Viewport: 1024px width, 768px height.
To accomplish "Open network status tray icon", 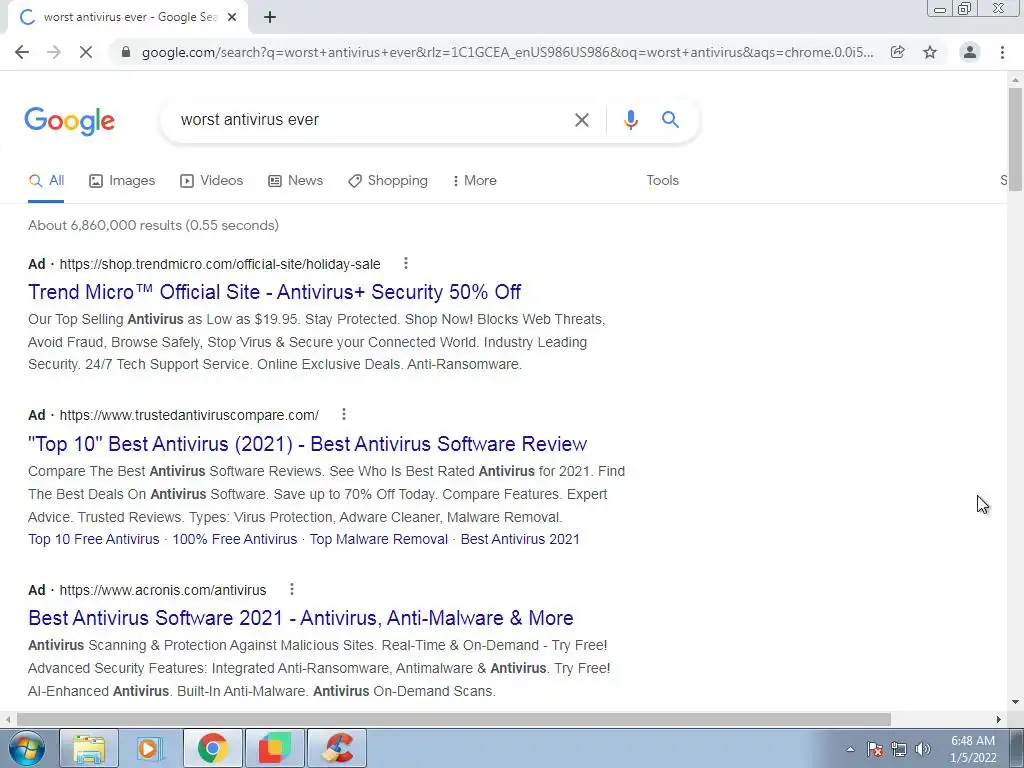I will coord(899,749).
